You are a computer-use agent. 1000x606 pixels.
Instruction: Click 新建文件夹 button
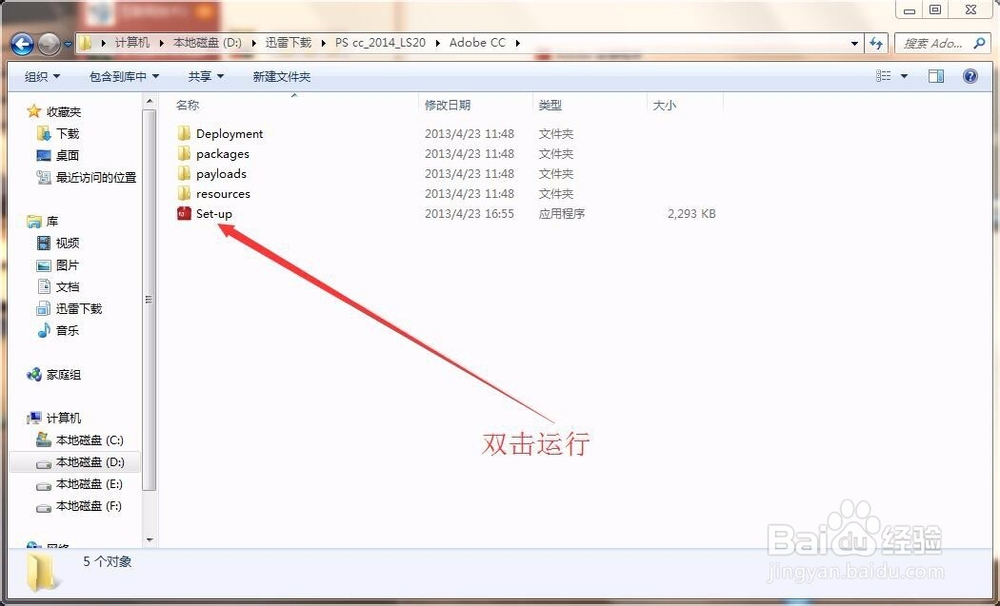click(282, 77)
